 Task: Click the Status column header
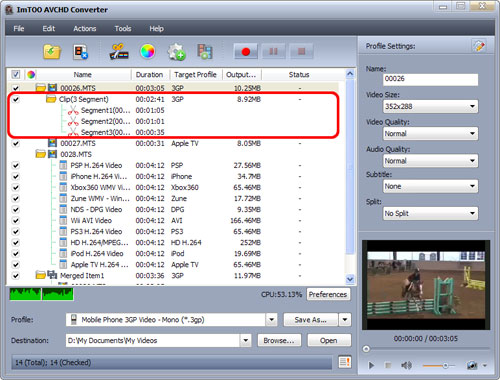299,75
